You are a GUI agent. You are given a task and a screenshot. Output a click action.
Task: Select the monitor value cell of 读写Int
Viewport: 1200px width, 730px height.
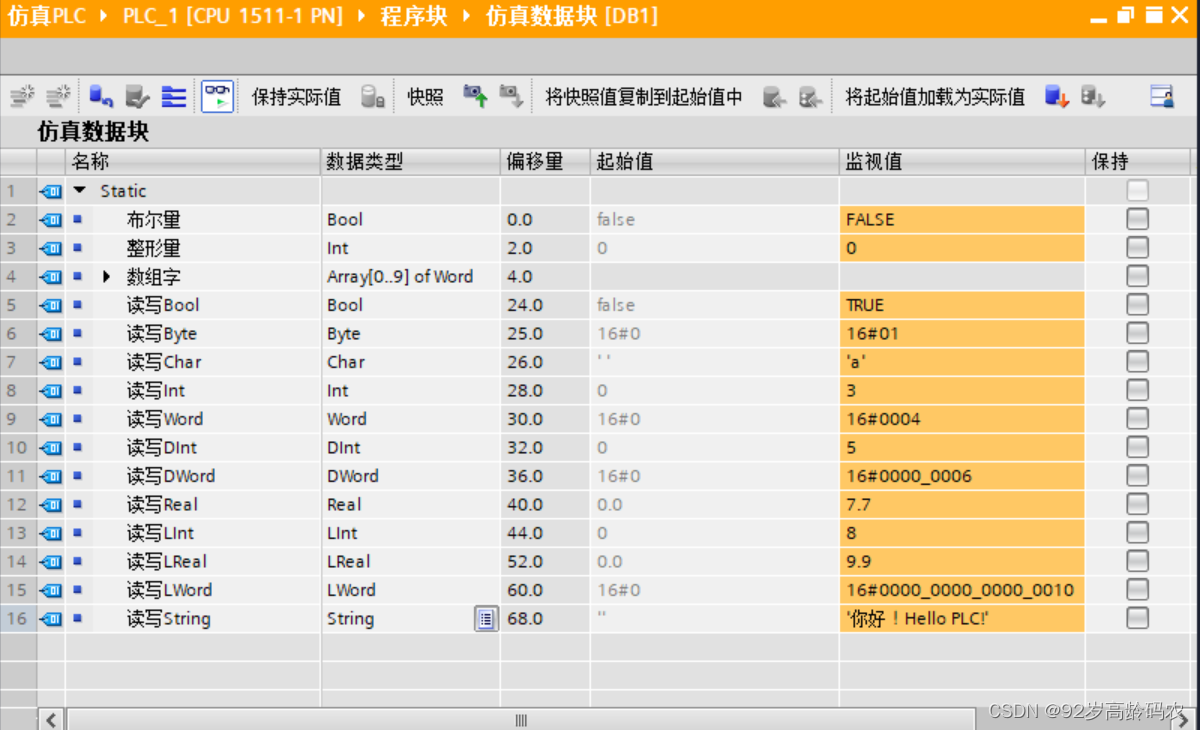tap(960, 391)
